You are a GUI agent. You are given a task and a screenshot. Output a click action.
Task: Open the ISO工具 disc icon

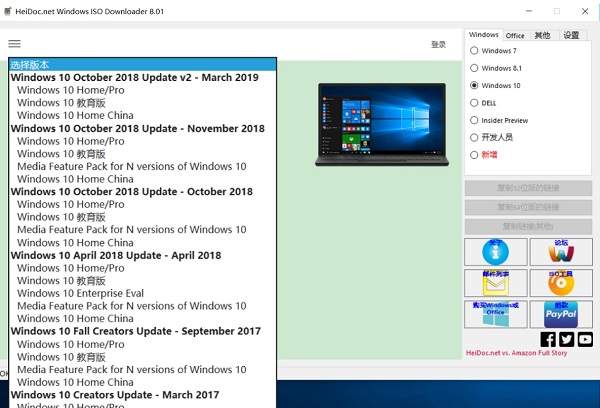(x=561, y=283)
